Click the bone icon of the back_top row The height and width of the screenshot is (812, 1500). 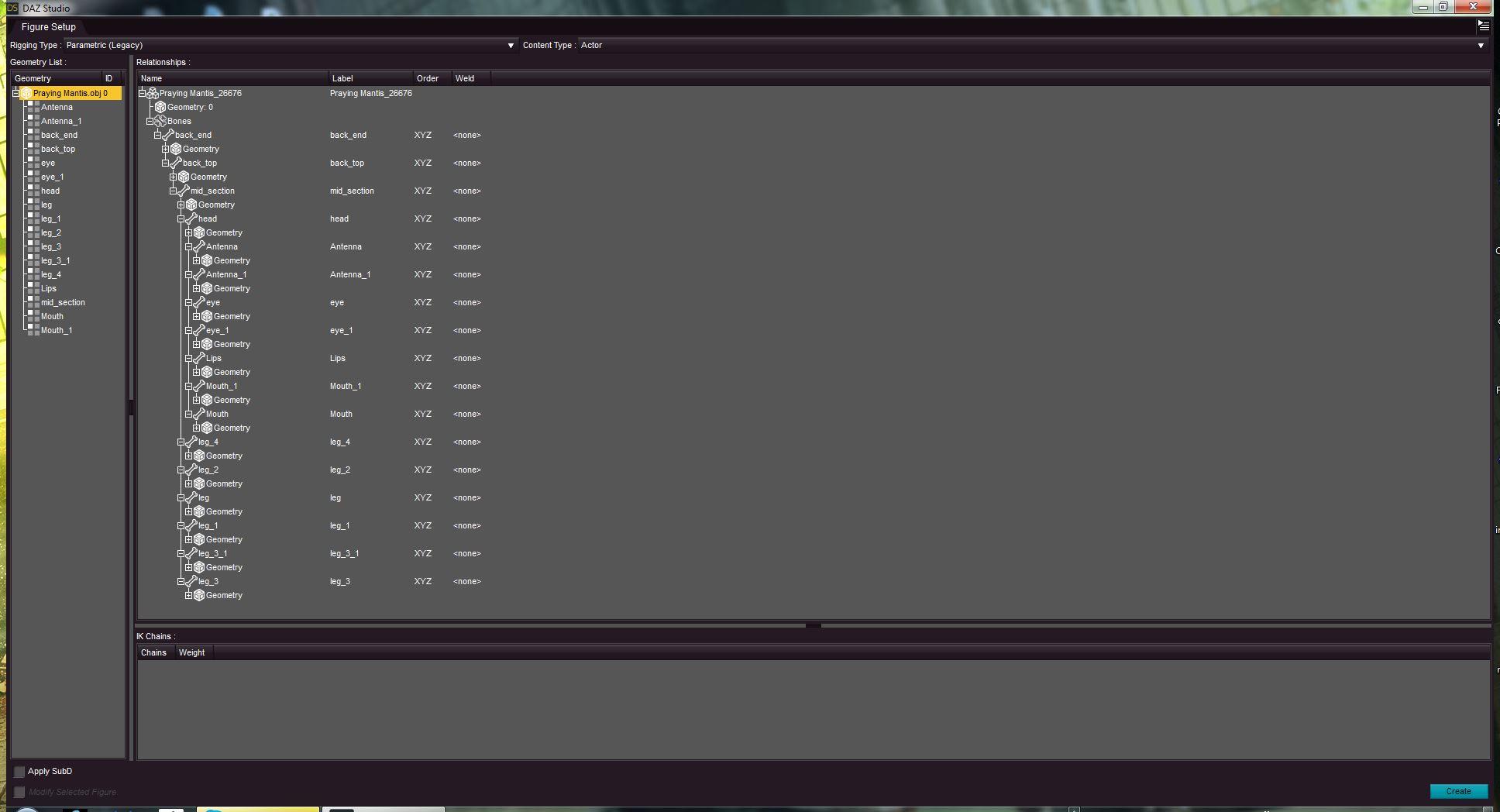click(x=176, y=163)
